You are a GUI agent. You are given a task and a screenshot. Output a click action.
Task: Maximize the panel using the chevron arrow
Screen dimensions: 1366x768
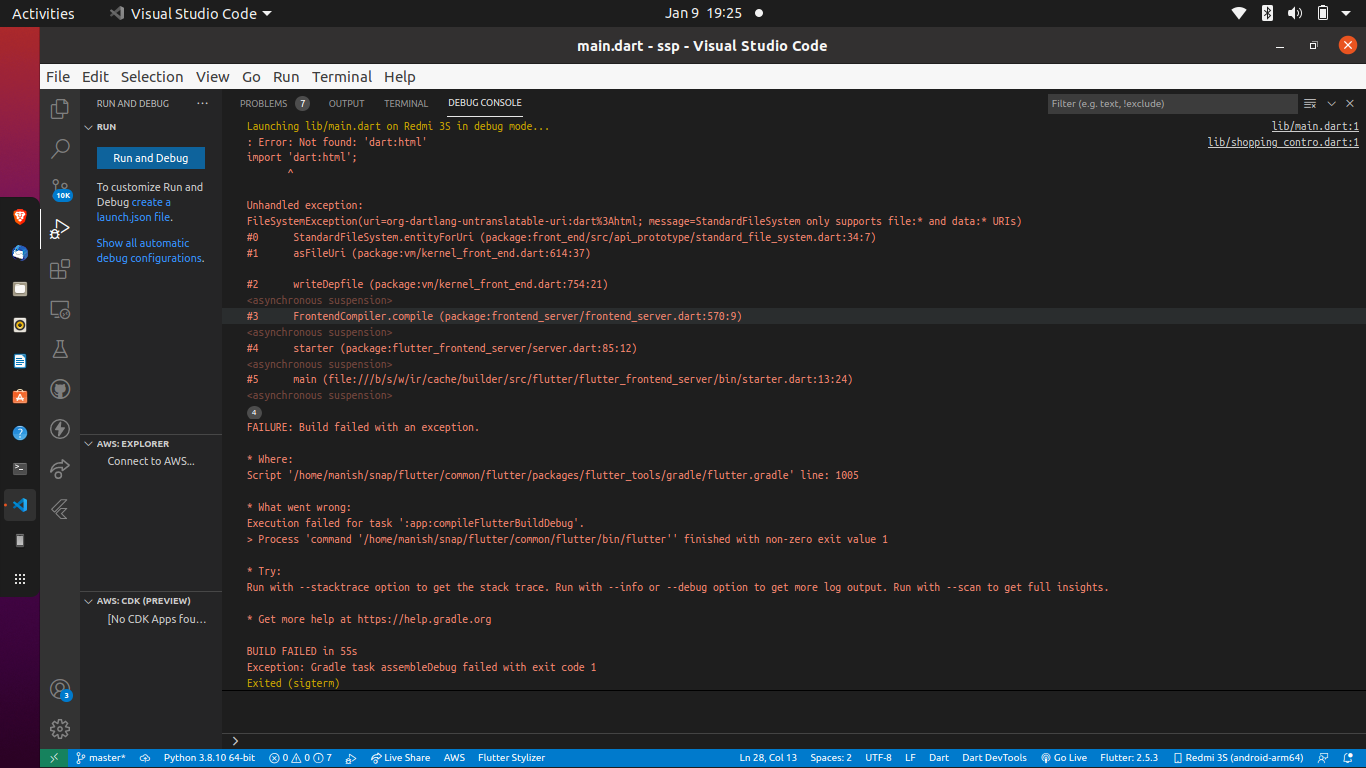point(1331,103)
